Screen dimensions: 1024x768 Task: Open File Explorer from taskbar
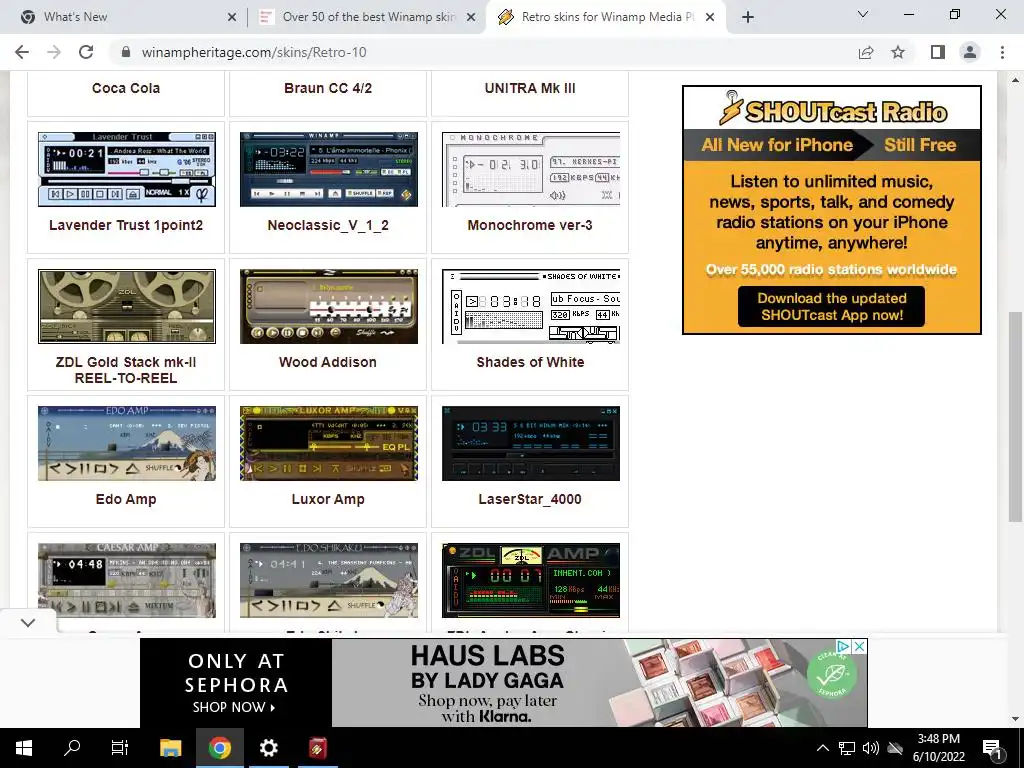tap(170, 748)
